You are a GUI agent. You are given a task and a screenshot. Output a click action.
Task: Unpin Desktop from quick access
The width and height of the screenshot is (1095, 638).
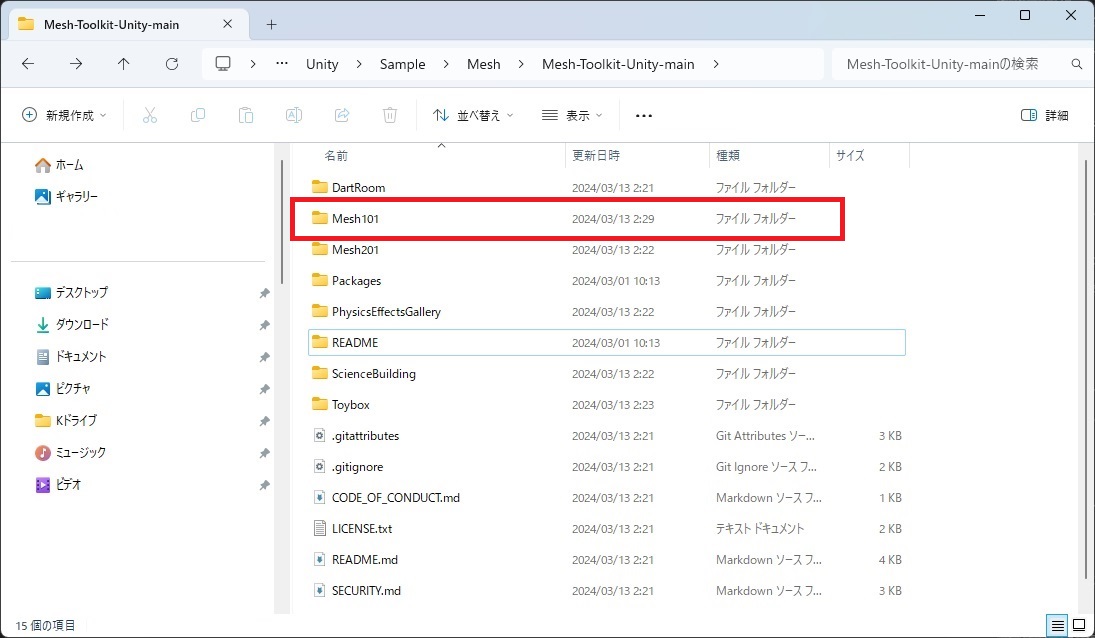tap(264, 293)
